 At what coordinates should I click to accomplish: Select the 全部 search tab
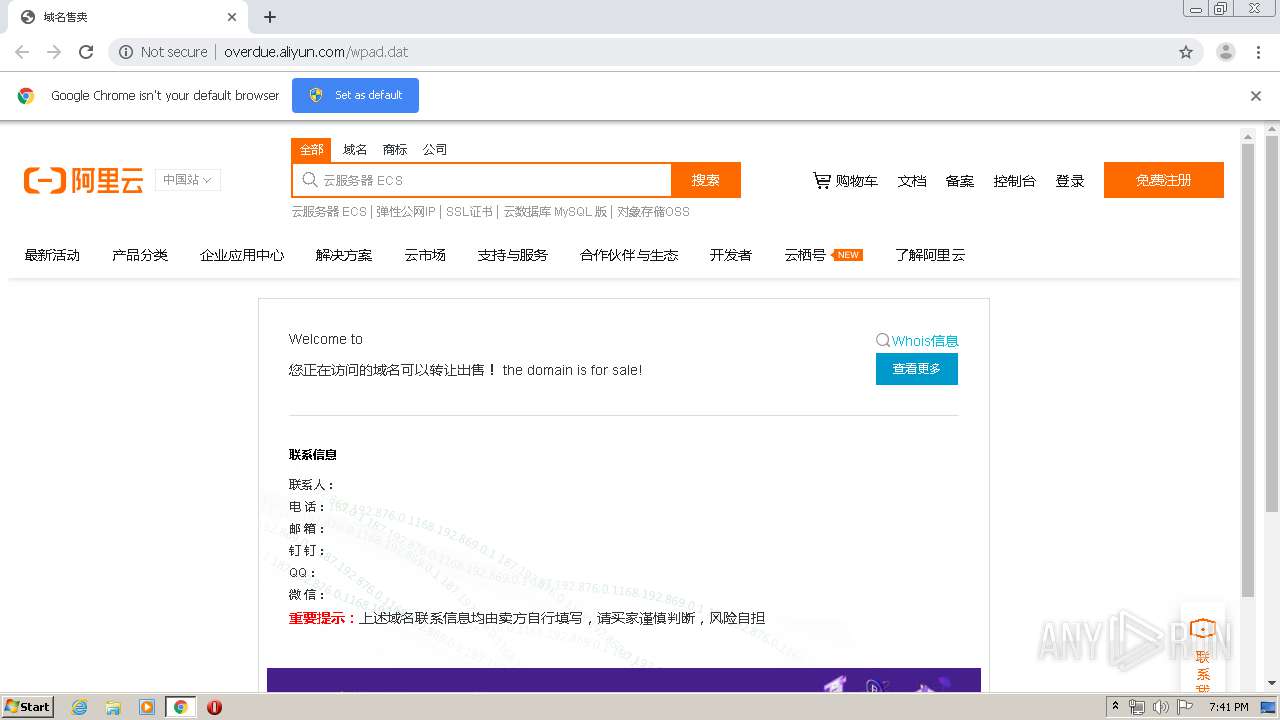(311, 150)
